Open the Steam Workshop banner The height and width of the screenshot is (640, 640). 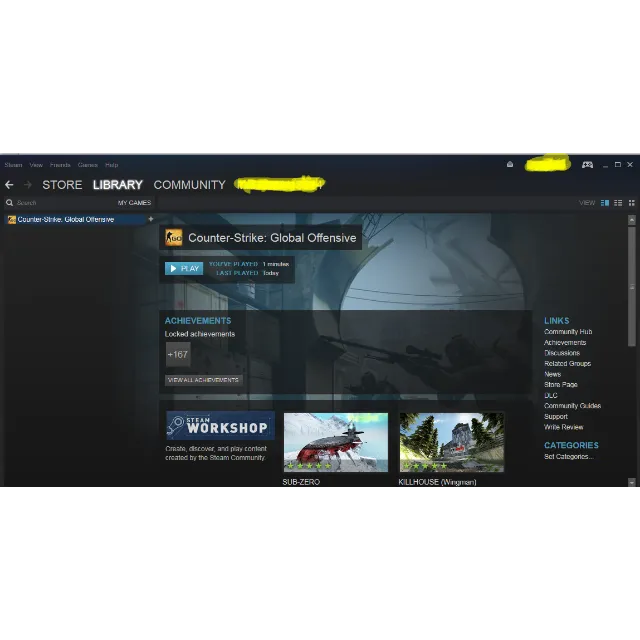click(220, 425)
